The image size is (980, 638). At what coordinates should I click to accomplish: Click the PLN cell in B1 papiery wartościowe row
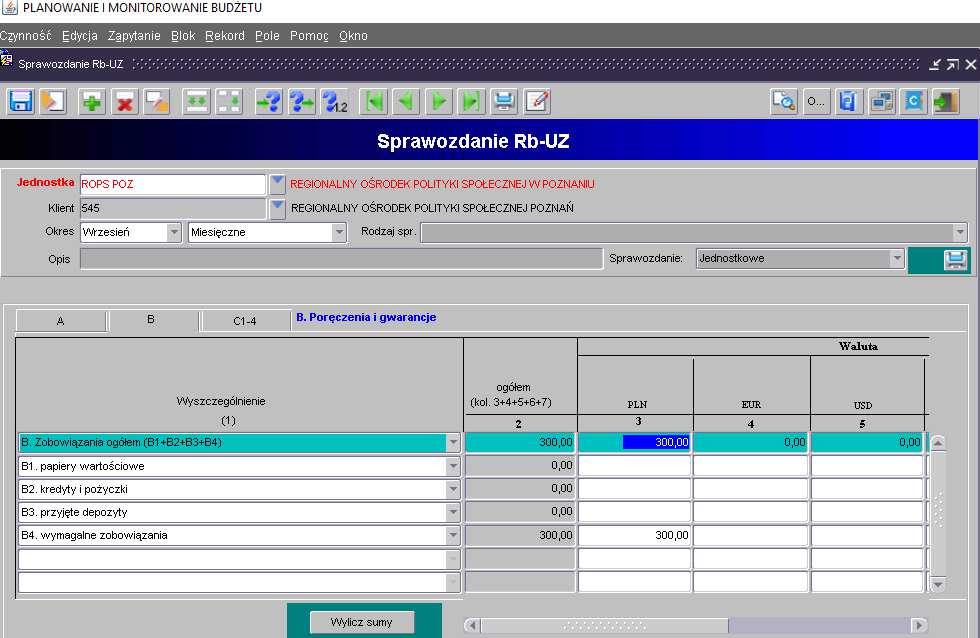[634, 466]
